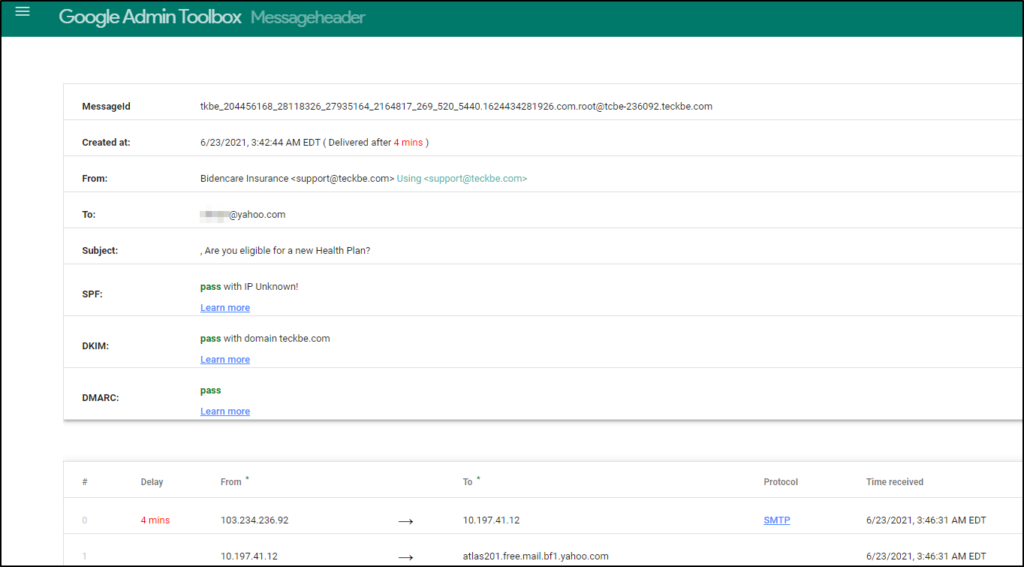Viewport: 1024px width, 567px height.
Task: Click the red '4 mins' in Created at row
Action: (x=408, y=142)
